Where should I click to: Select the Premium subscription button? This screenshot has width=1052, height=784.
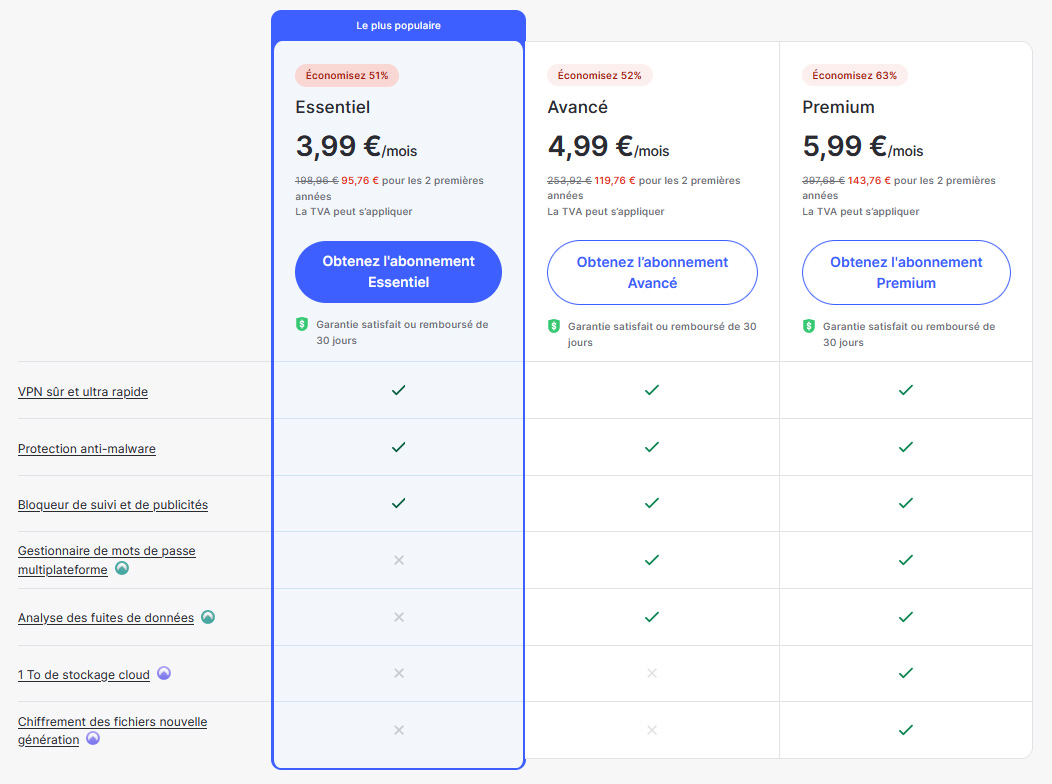pyautogui.click(x=906, y=272)
